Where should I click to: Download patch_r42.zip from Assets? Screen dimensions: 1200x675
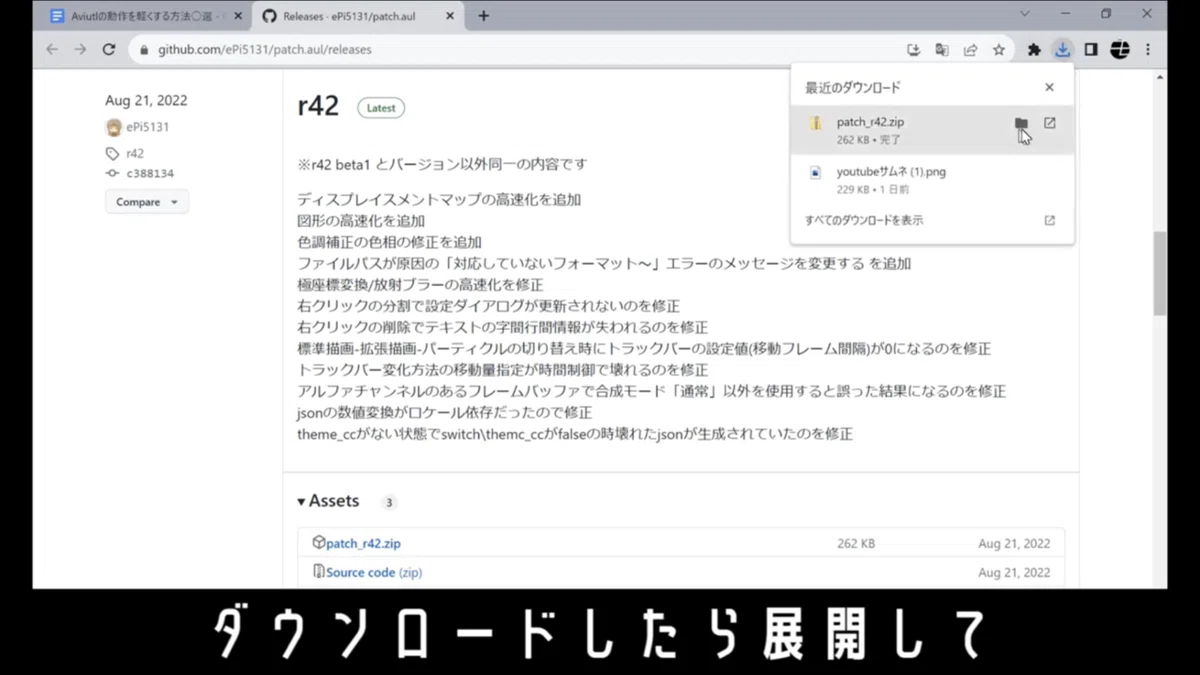[x=363, y=543]
